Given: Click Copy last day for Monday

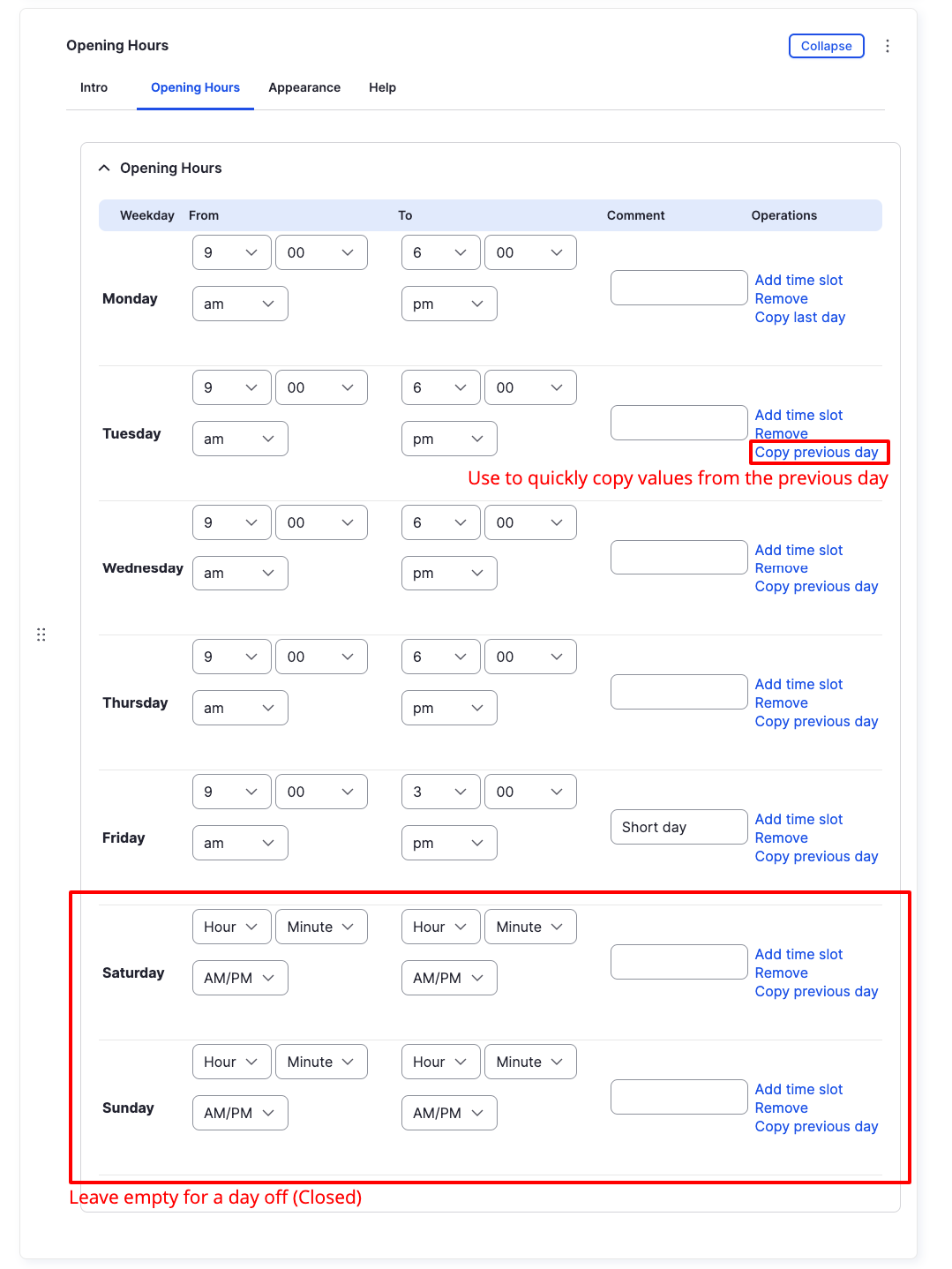Looking at the screenshot, I should (799, 317).
